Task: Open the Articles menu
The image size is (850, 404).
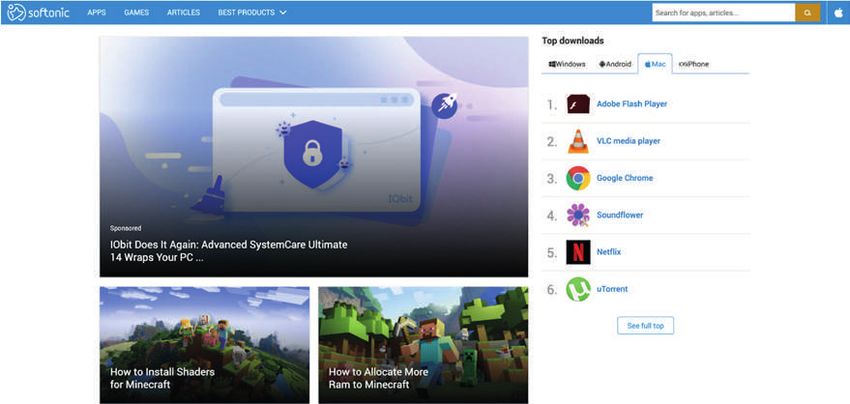Action: pyautogui.click(x=183, y=12)
